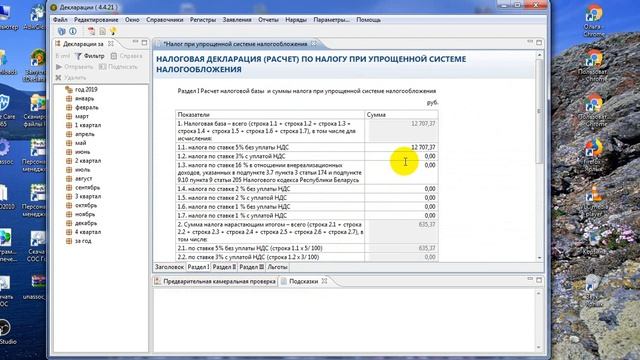
Task: Select 1 квартал in the declarations tree
Action: [x=88, y=125]
